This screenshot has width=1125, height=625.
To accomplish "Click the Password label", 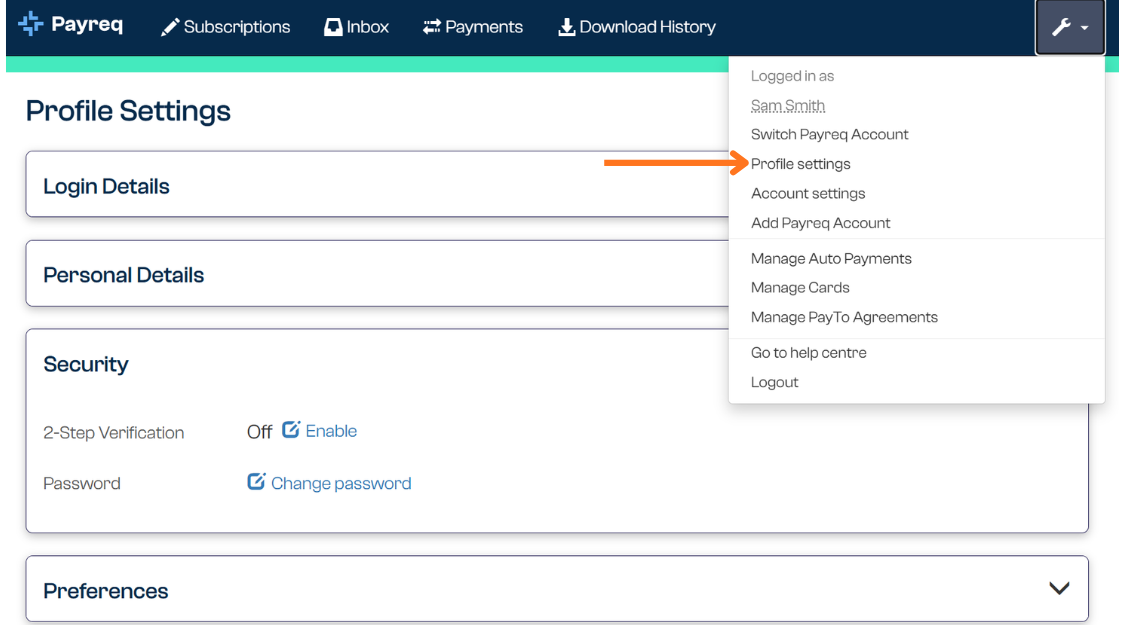I will [82, 483].
